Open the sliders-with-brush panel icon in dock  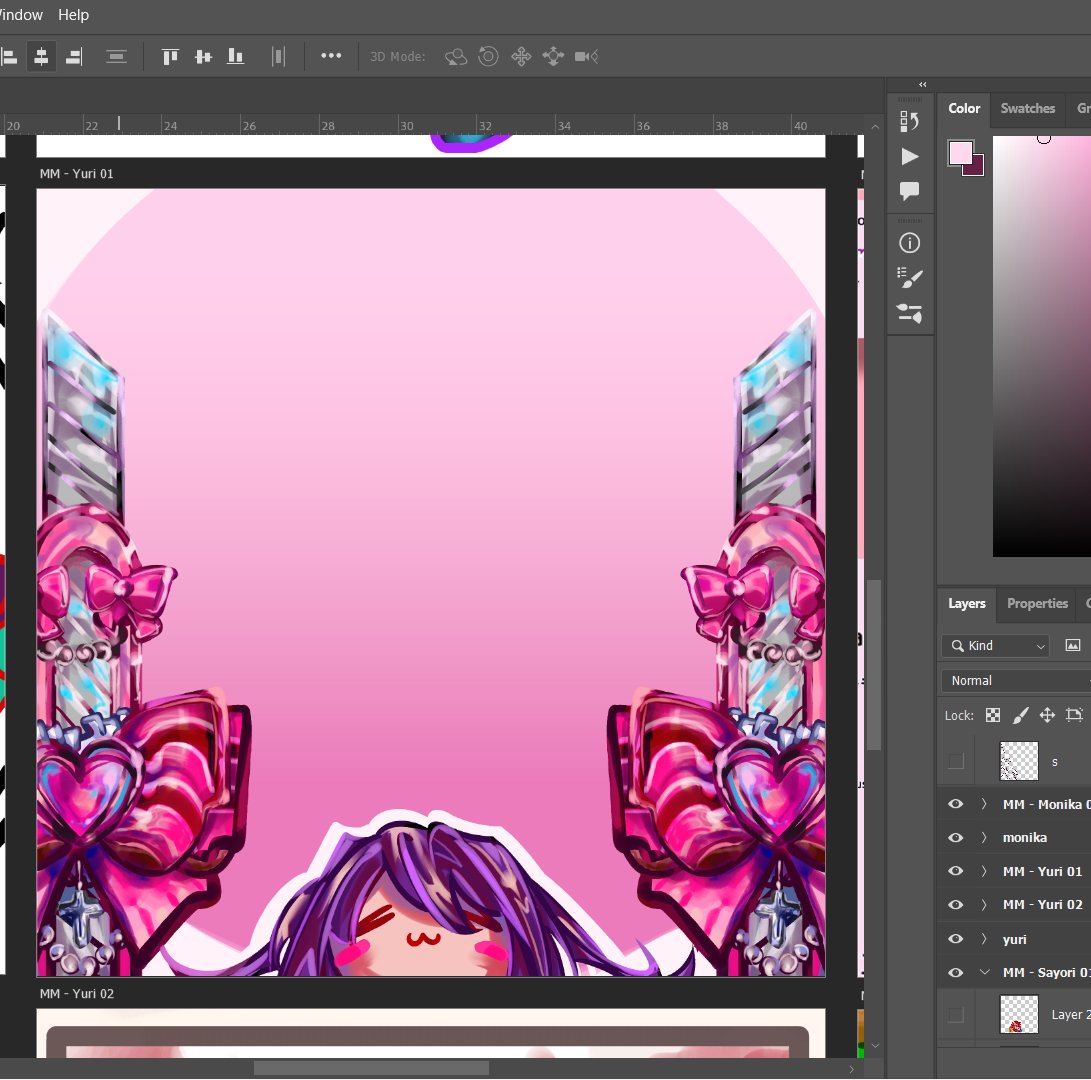pyautogui.click(x=909, y=313)
